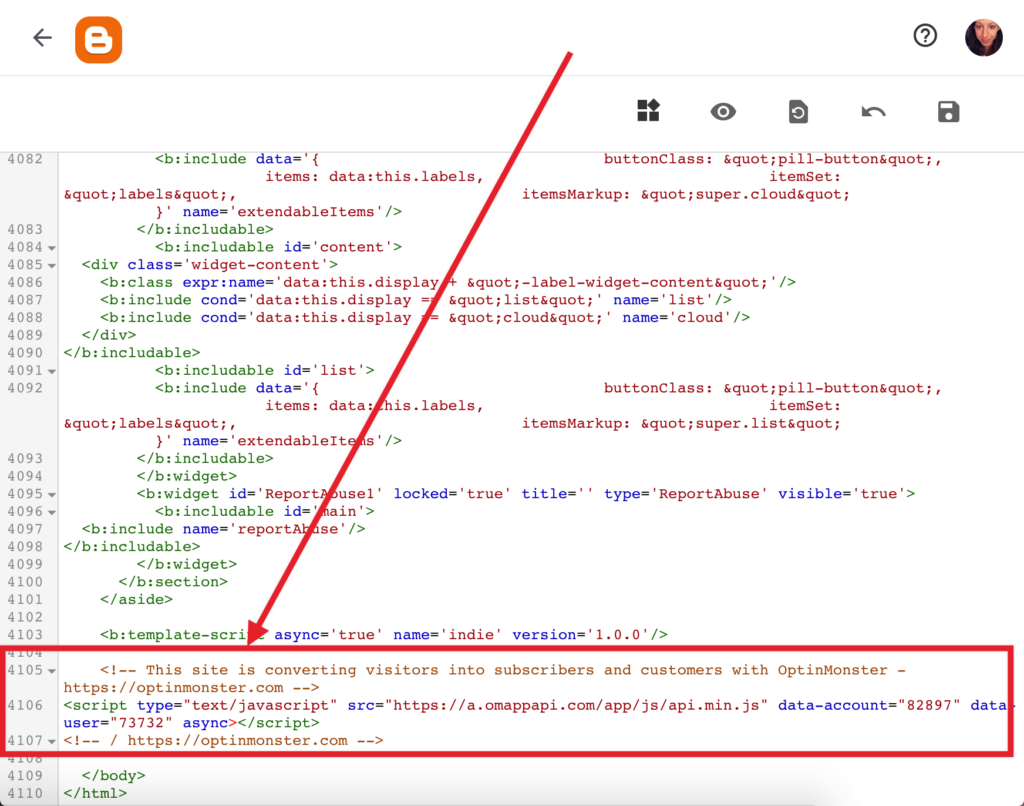Navigate back with the left arrow

[41, 37]
